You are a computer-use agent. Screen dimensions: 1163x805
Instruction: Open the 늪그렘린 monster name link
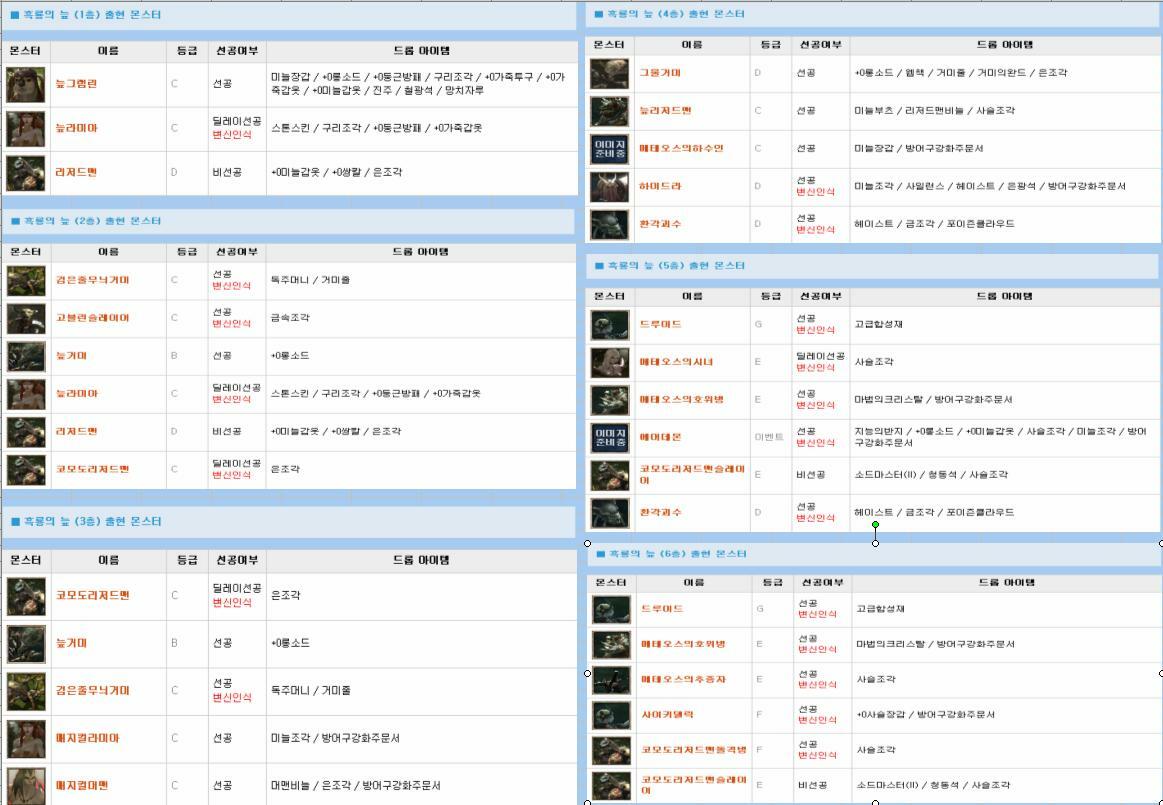[76, 84]
